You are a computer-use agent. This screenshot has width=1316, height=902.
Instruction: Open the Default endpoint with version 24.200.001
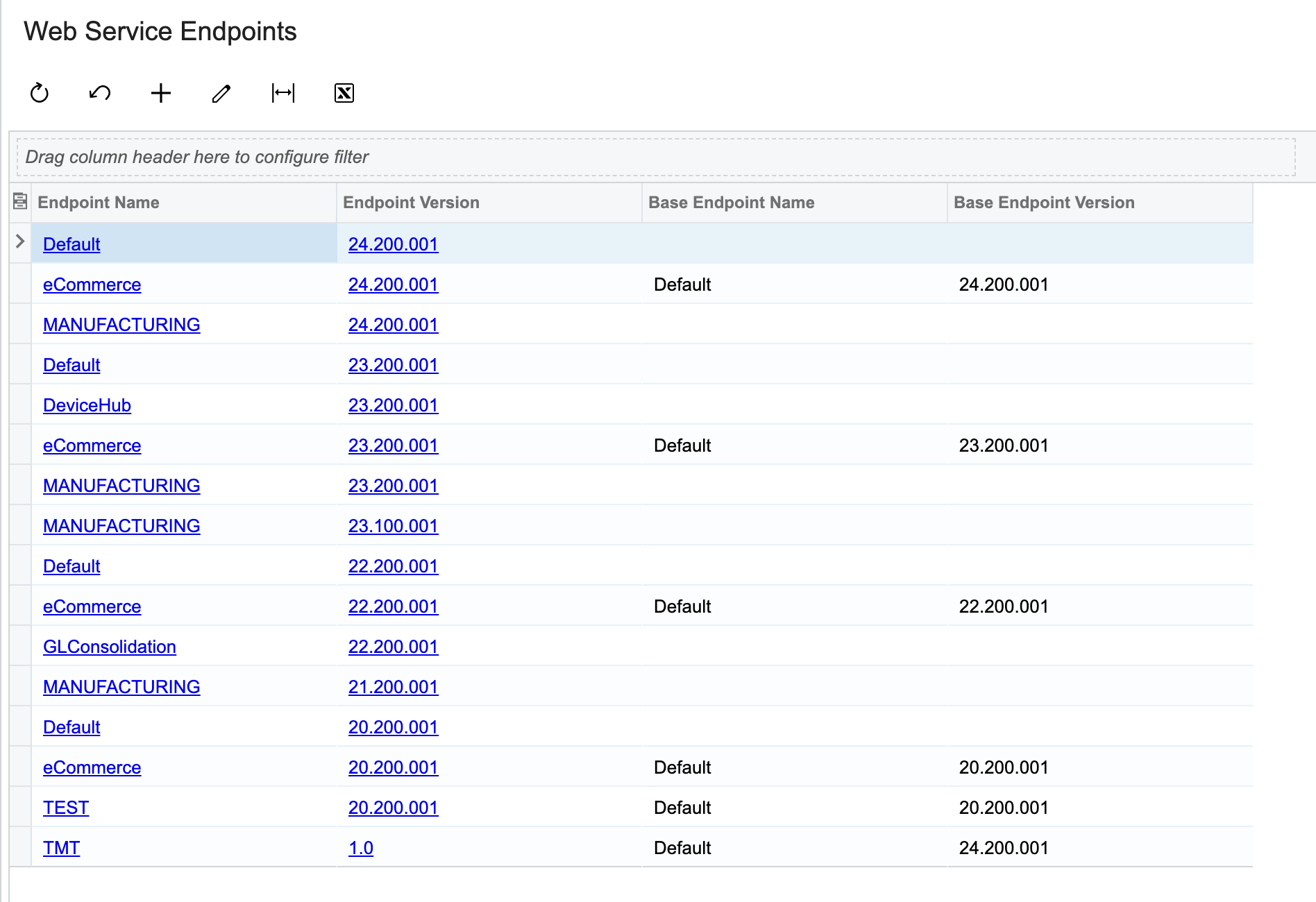tap(71, 244)
